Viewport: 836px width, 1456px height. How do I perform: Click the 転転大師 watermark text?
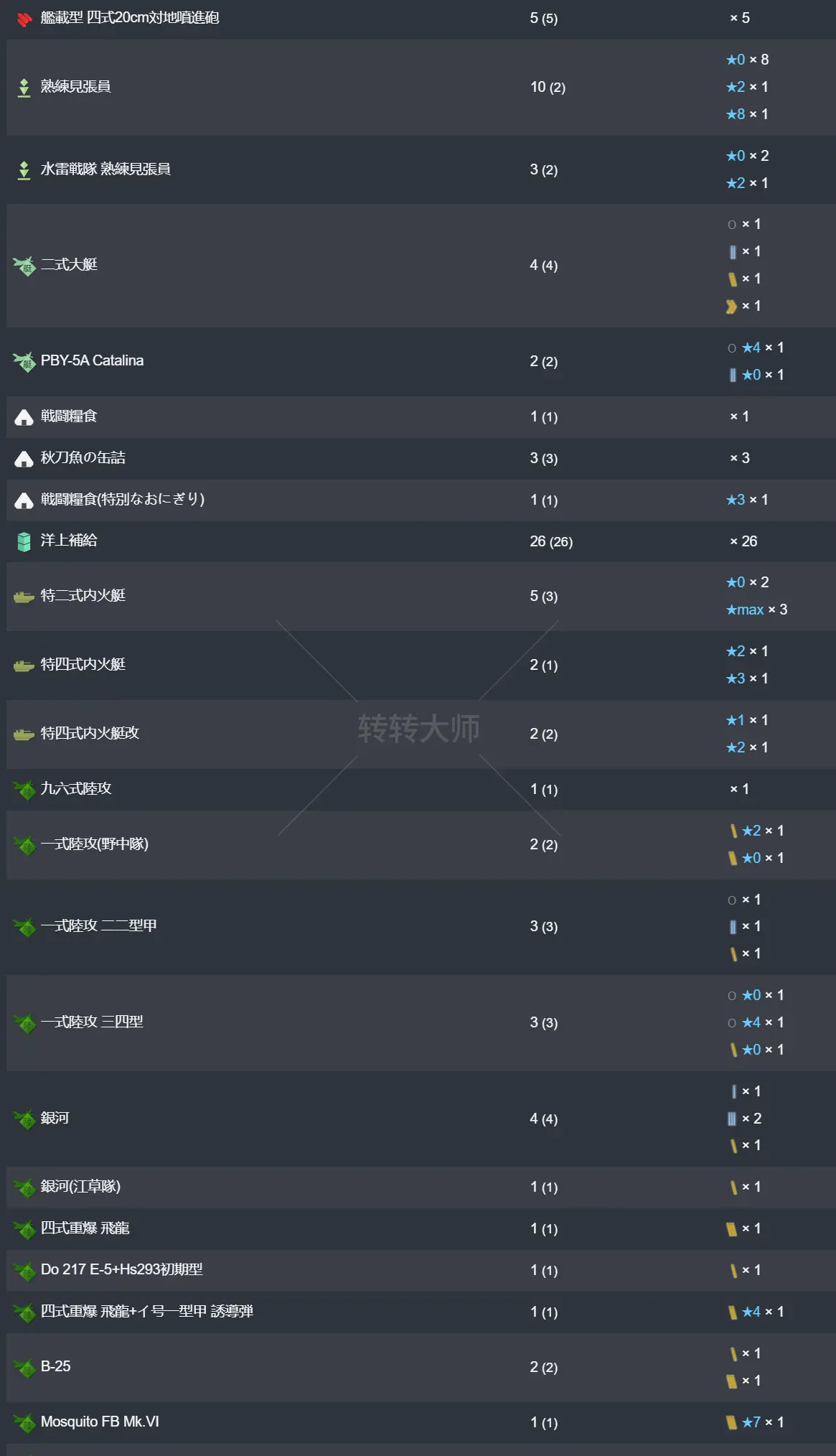pyautogui.click(x=418, y=728)
